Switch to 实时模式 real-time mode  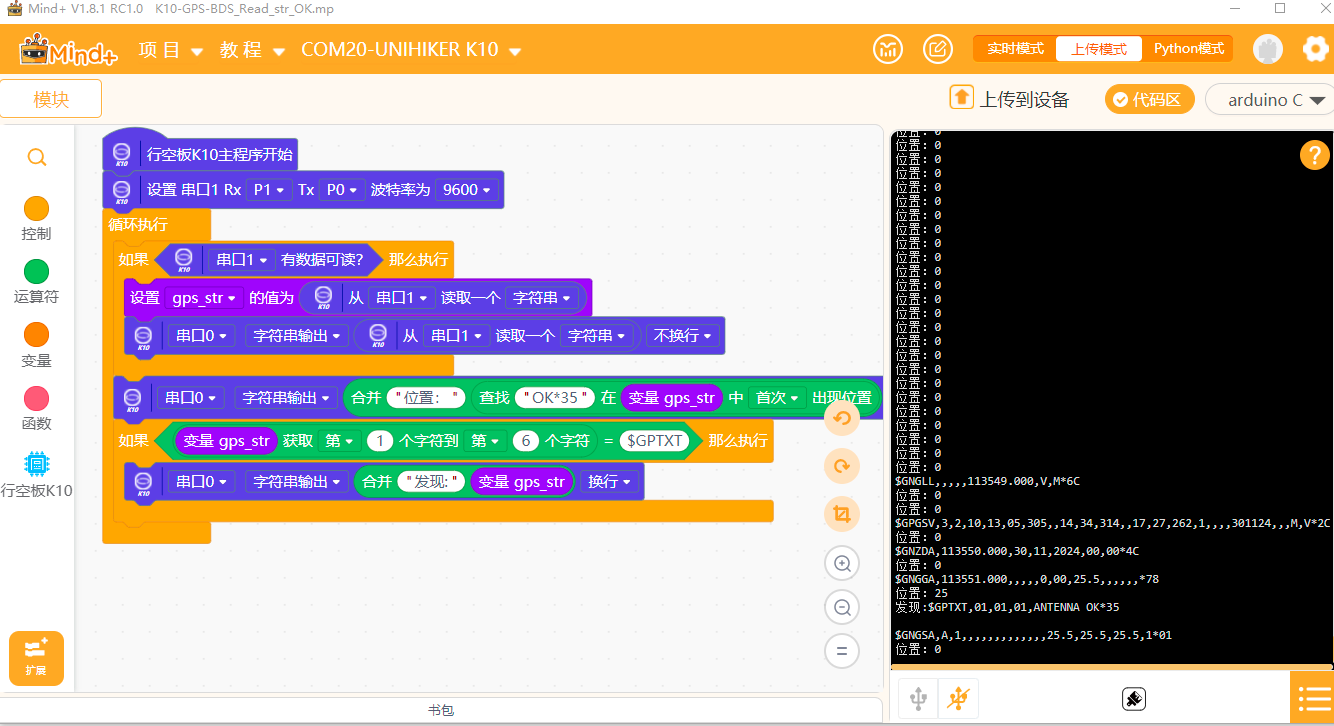tap(1015, 49)
